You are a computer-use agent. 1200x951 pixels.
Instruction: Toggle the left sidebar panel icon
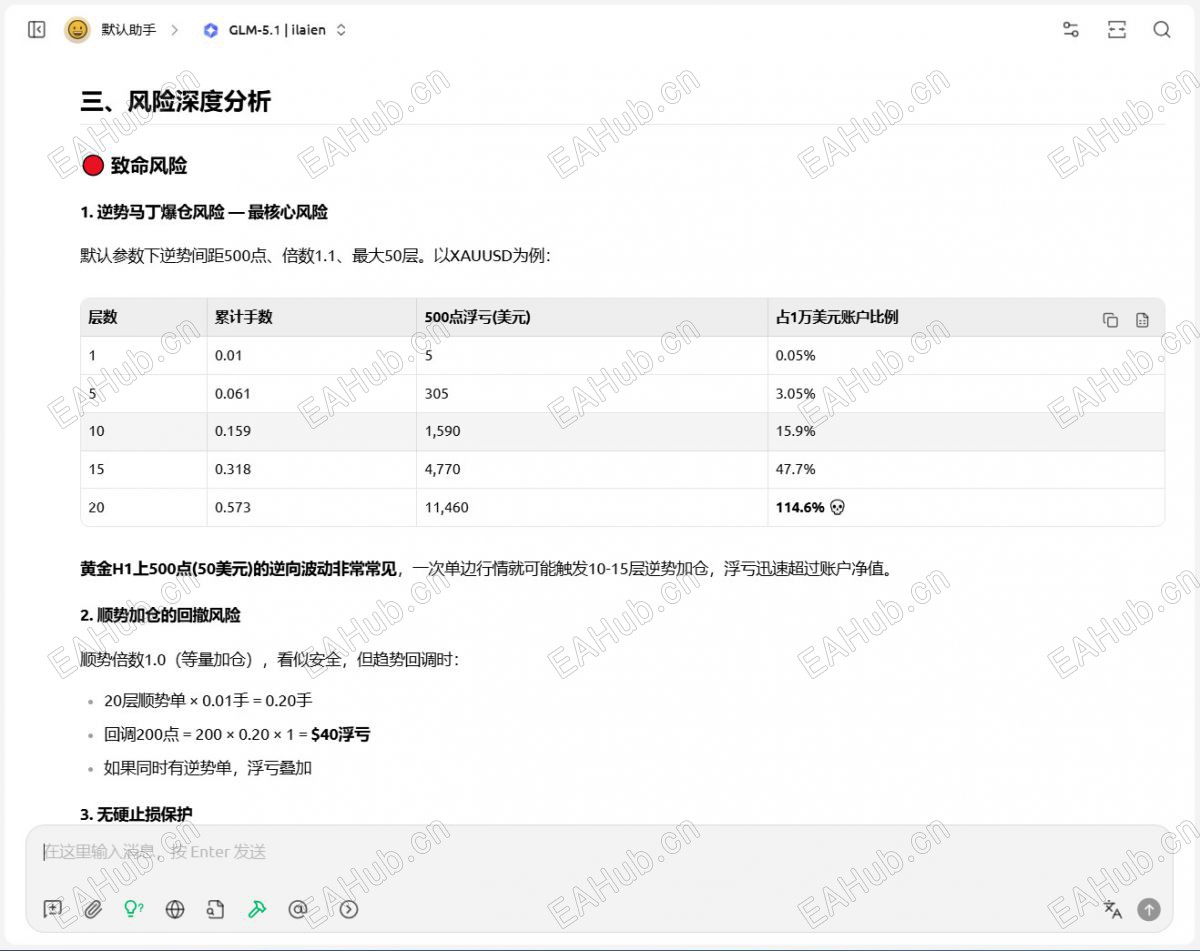37,30
